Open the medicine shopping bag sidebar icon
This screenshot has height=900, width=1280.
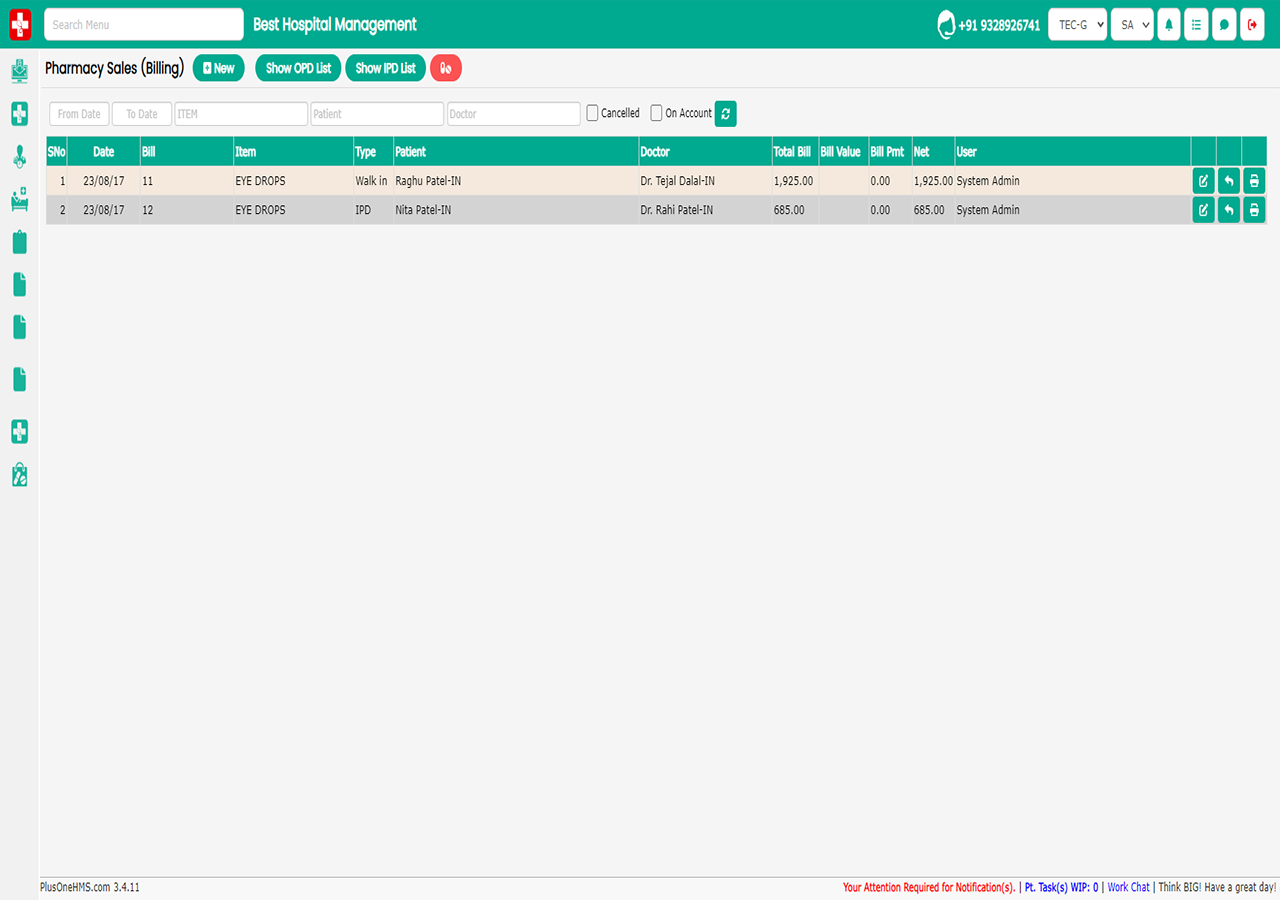[x=19, y=474]
